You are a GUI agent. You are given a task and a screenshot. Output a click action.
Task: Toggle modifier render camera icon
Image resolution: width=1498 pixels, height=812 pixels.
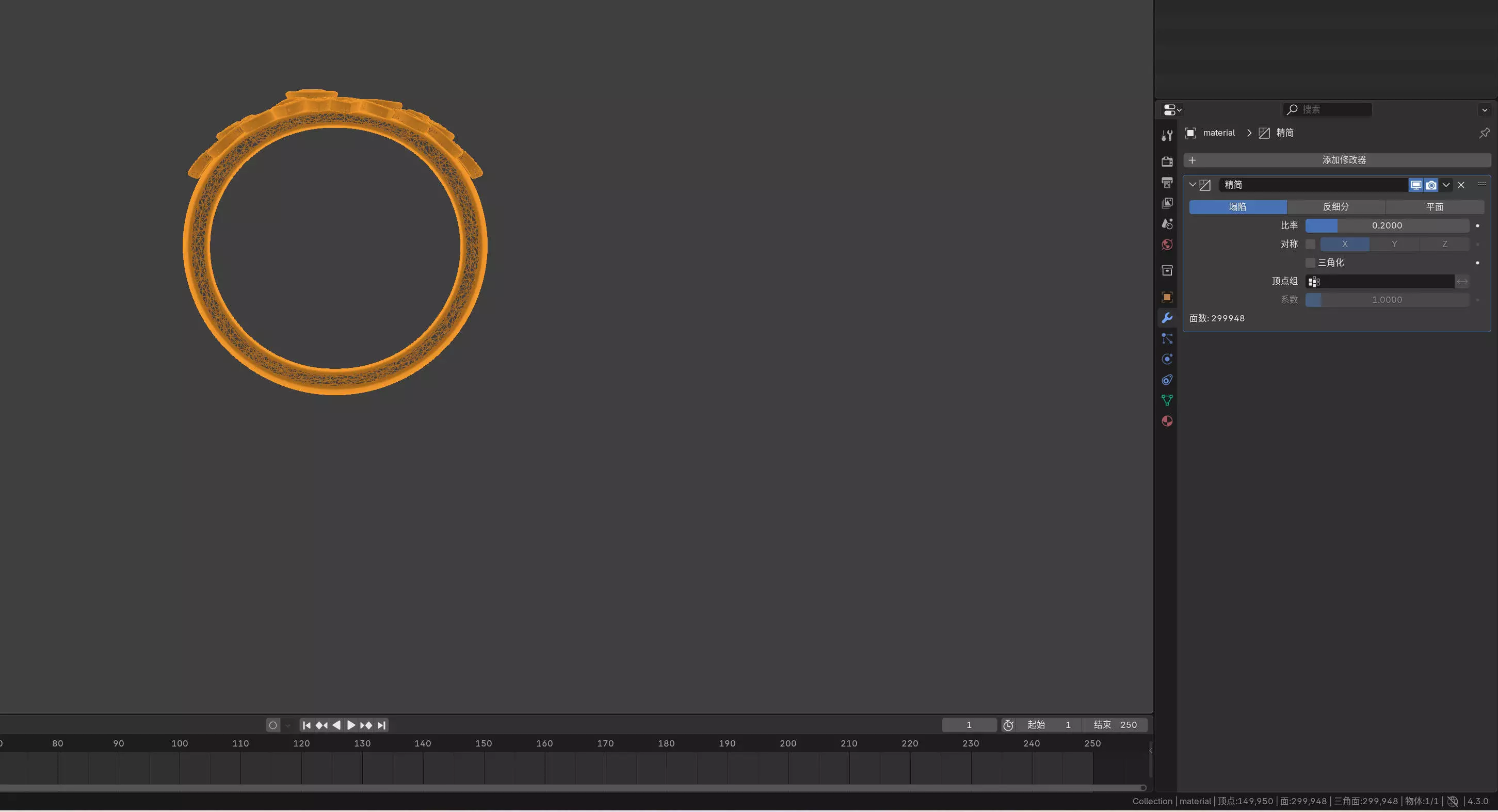click(x=1430, y=185)
